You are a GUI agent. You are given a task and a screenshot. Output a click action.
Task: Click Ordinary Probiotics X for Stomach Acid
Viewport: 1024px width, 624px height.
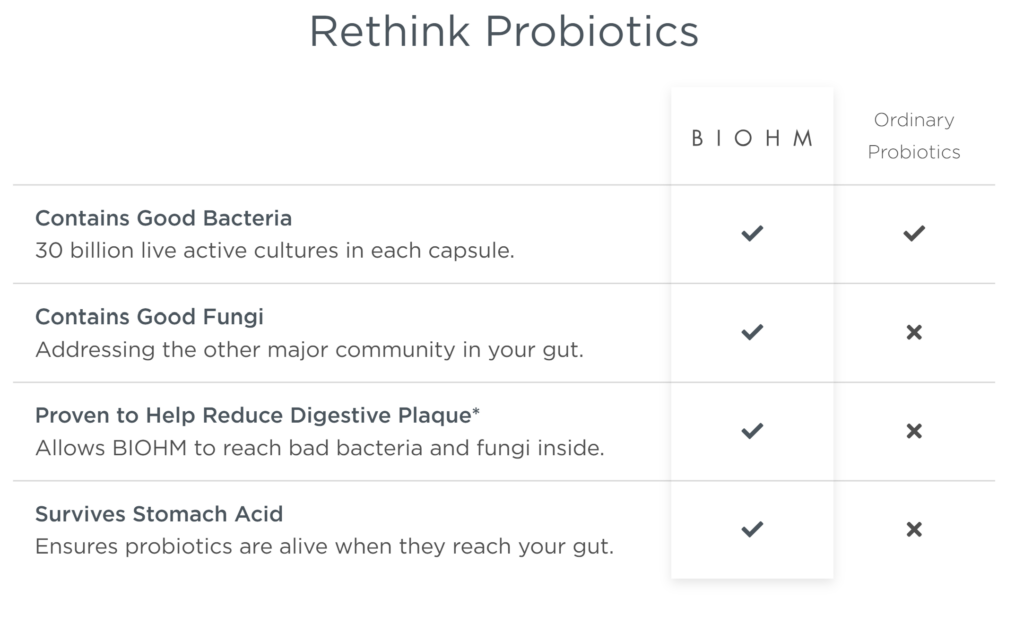[914, 529]
